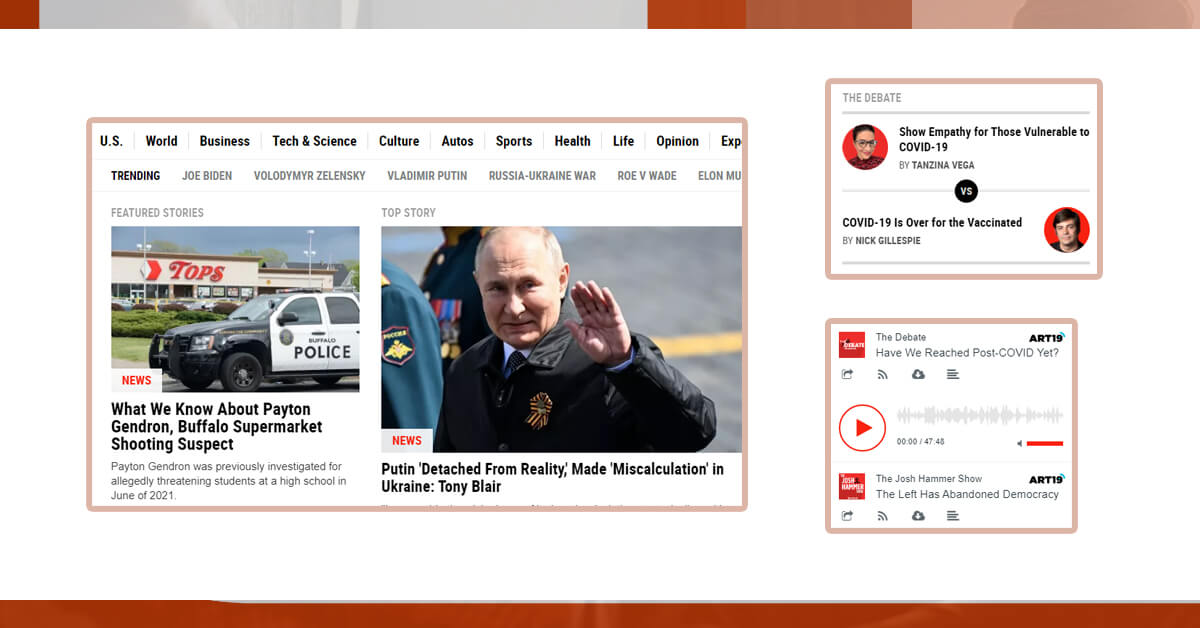Download The Debate podcast episode

[x=918, y=374]
